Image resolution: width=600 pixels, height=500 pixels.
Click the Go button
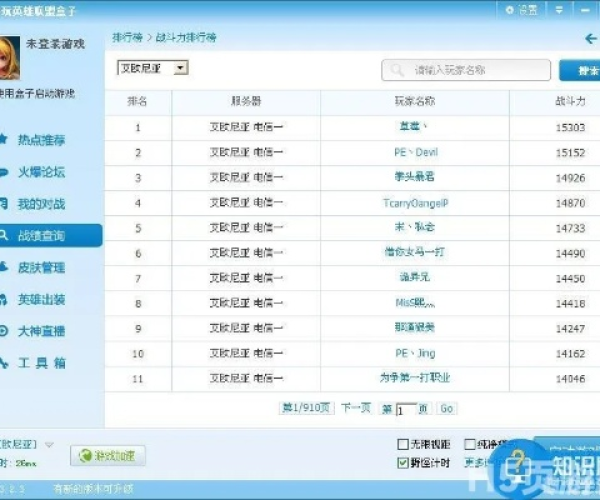coord(447,409)
